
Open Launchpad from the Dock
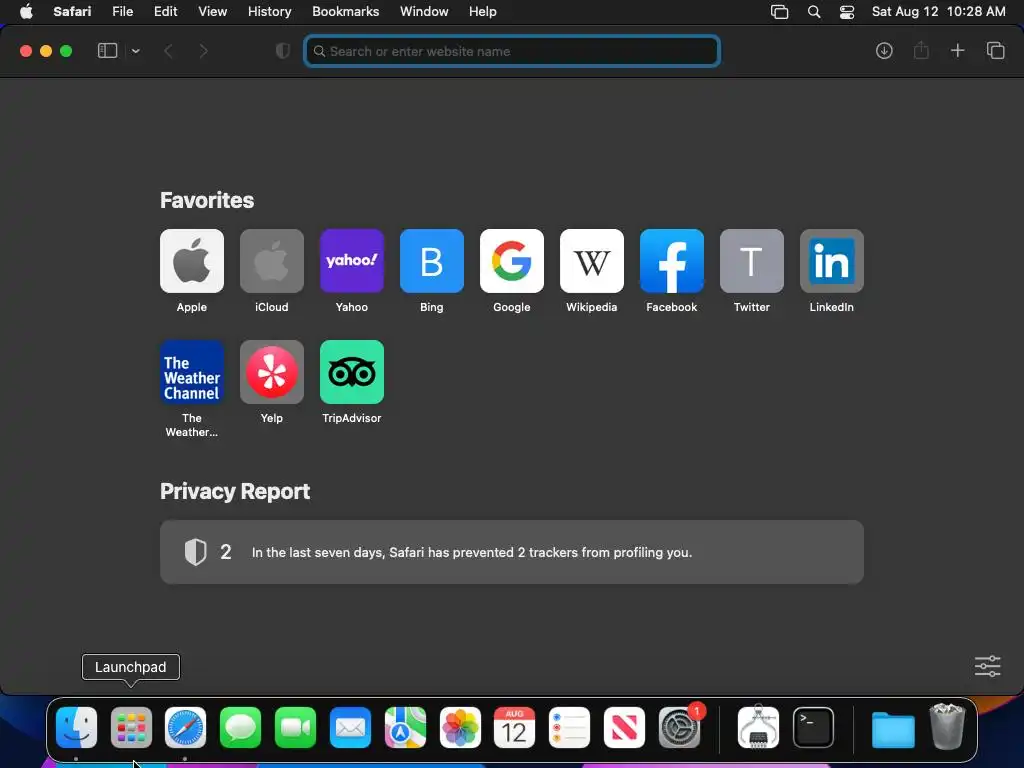click(x=131, y=728)
